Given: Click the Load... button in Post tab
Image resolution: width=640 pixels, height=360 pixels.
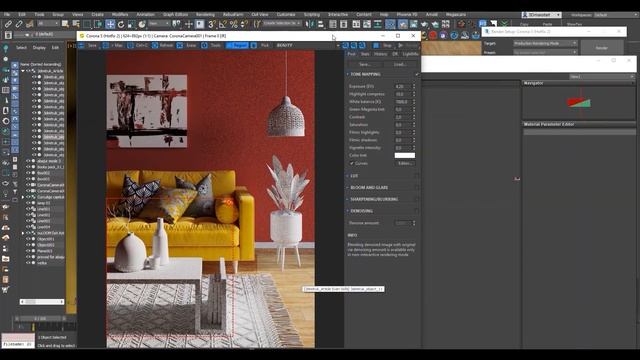Looking at the screenshot, I should pyautogui.click(x=400, y=64).
